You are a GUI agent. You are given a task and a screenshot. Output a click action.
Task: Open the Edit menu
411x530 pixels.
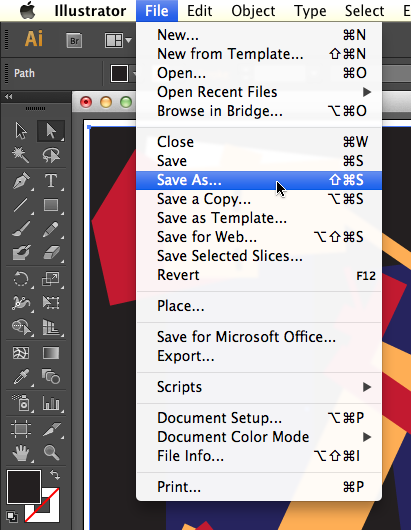tap(199, 11)
